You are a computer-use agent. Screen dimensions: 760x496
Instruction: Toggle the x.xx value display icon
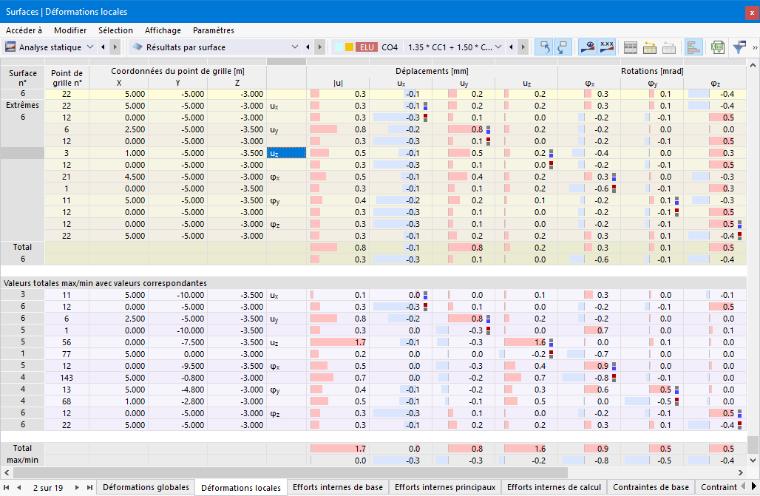[x=606, y=47]
